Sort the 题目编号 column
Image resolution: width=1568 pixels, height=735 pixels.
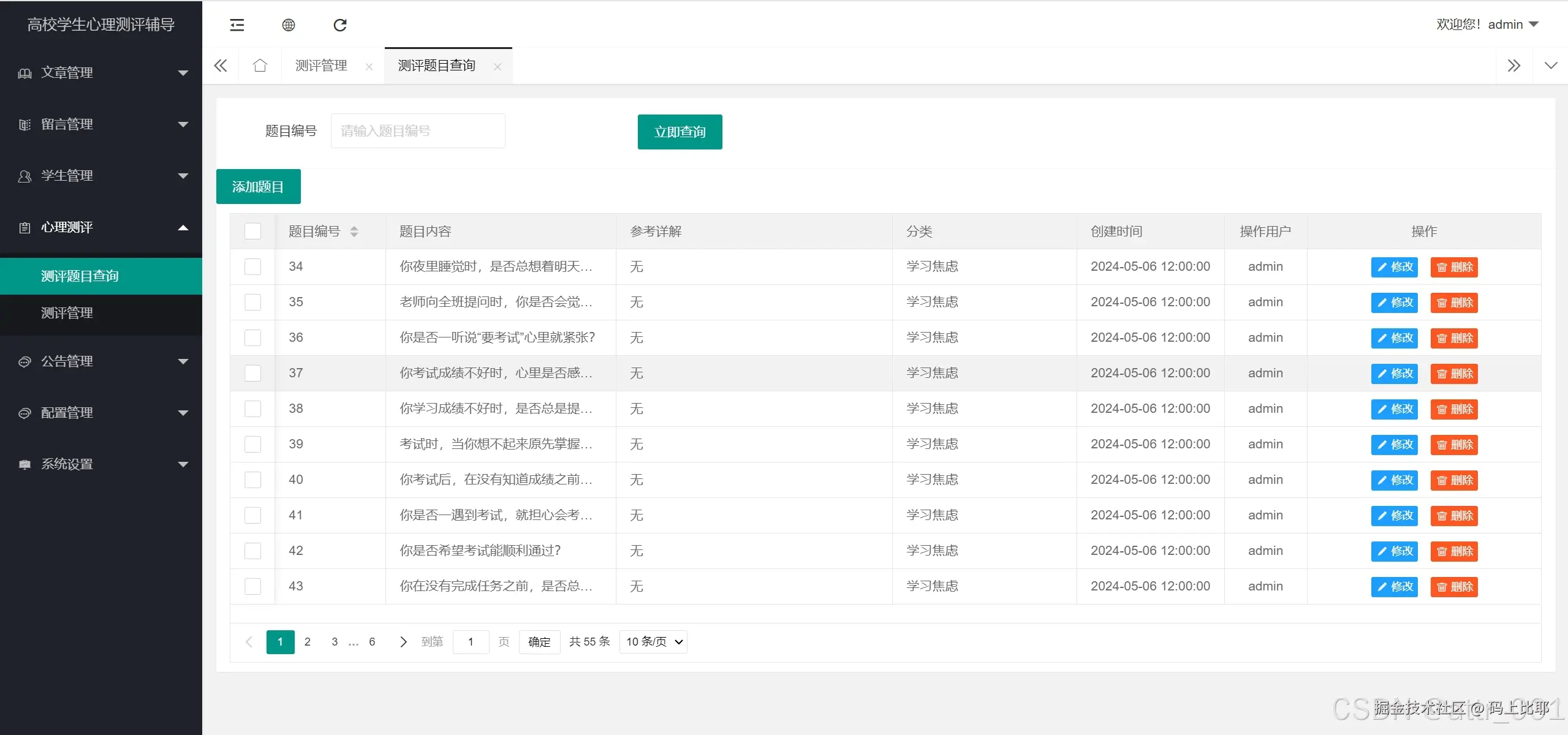point(354,232)
